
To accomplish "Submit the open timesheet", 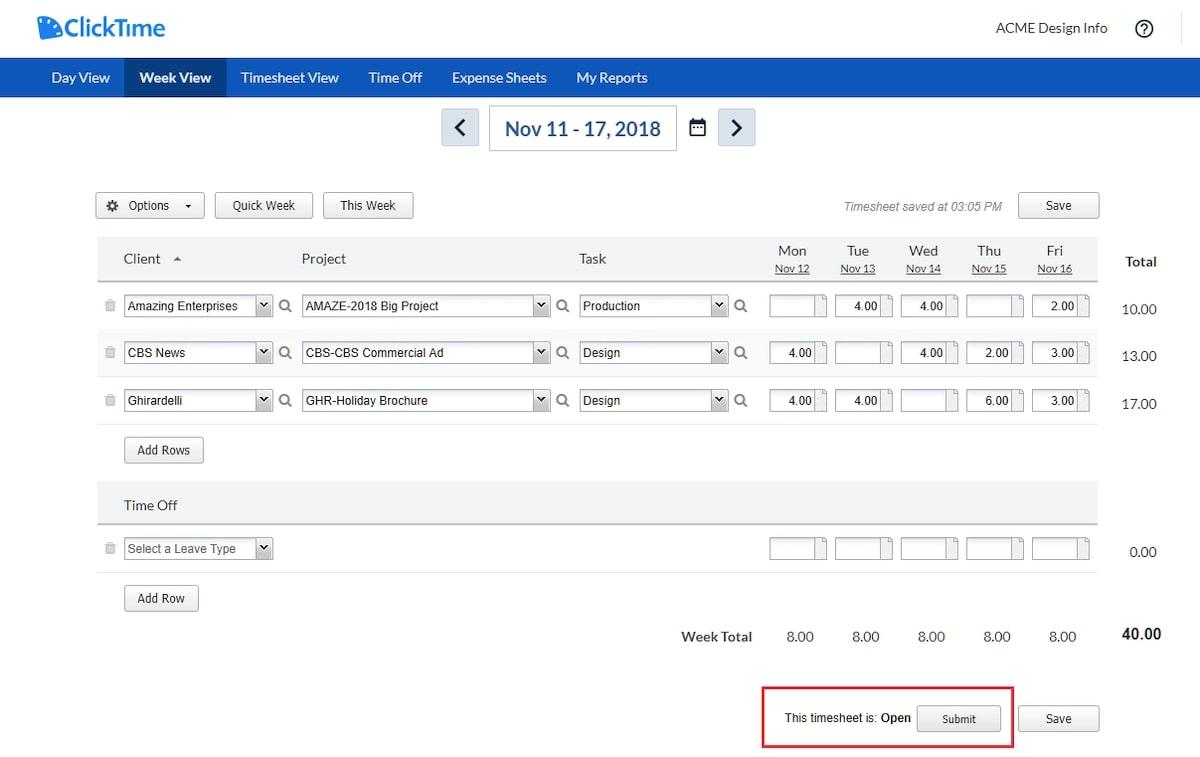I will click(958, 719).
